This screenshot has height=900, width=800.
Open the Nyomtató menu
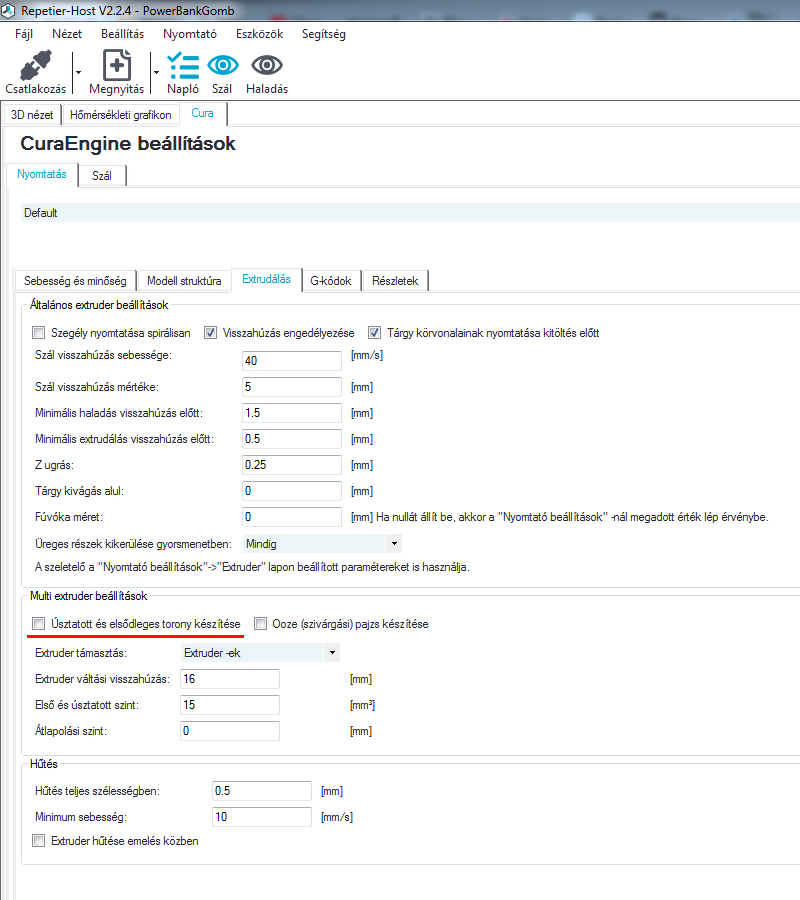click(190, 34)
